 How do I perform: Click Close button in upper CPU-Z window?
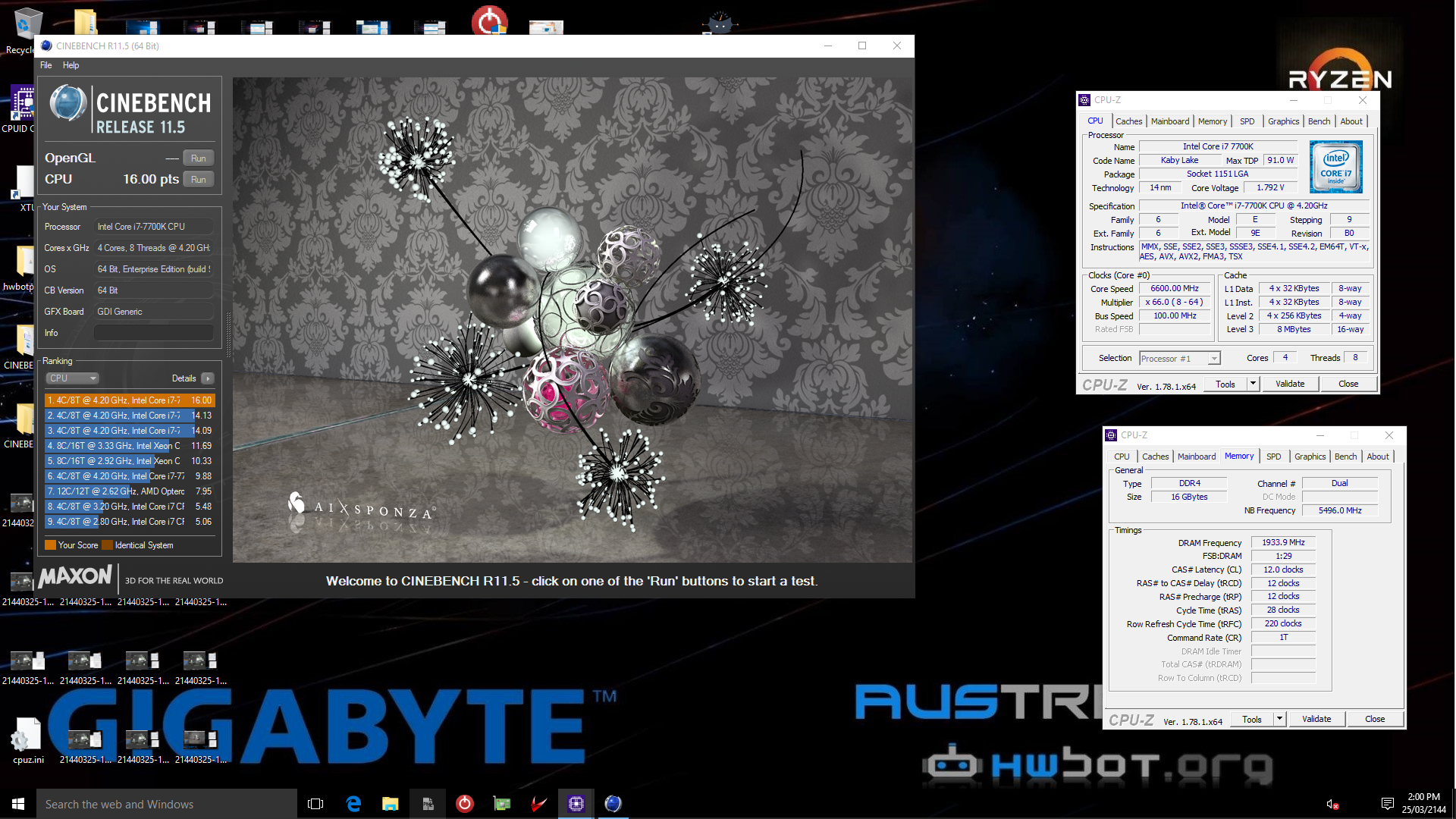pos(1348,384)
